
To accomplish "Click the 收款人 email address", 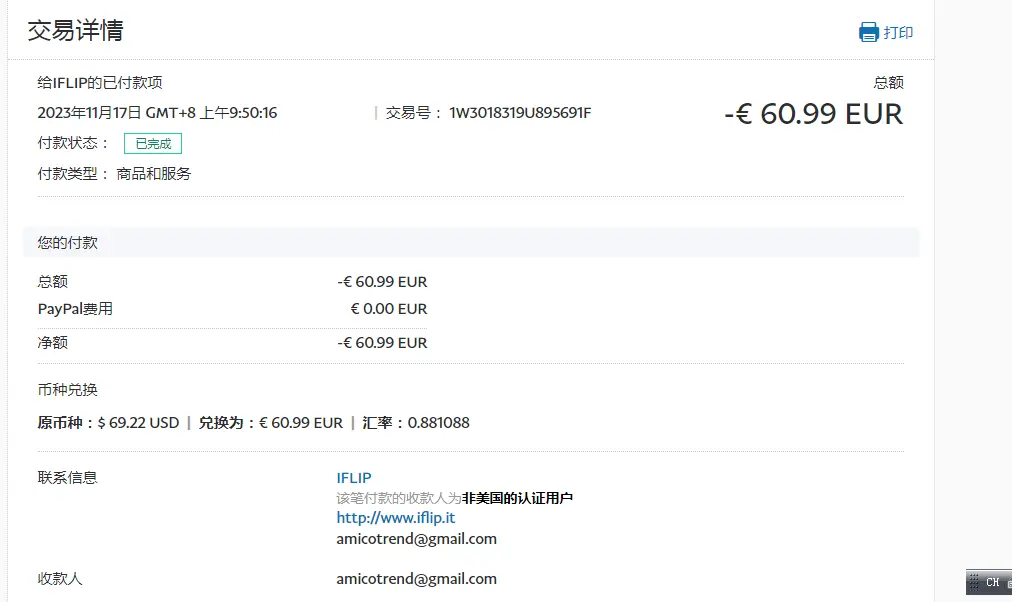I will click(x=416, y=579).
